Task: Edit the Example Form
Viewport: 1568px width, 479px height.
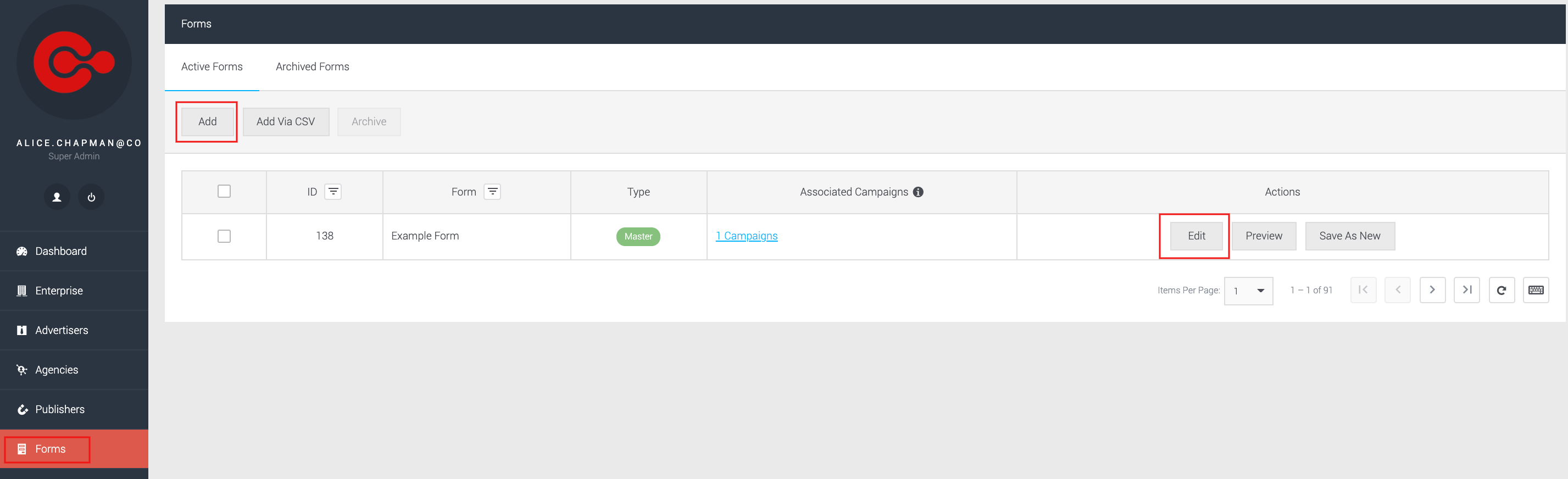Action: [1196, 236]
